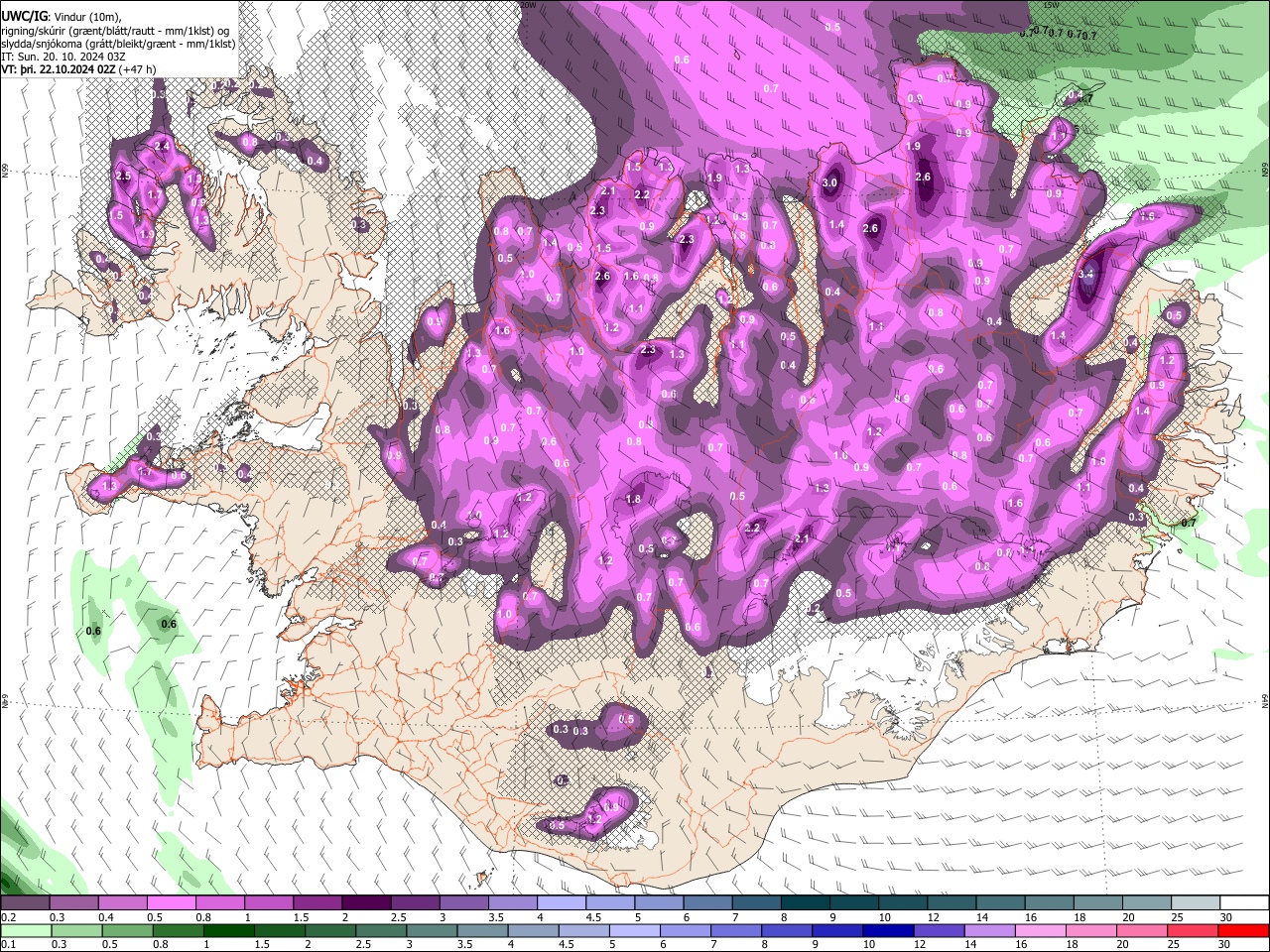
Task: Click the '64N' latitude label on the right edge
Action: tap(1265, 699)
